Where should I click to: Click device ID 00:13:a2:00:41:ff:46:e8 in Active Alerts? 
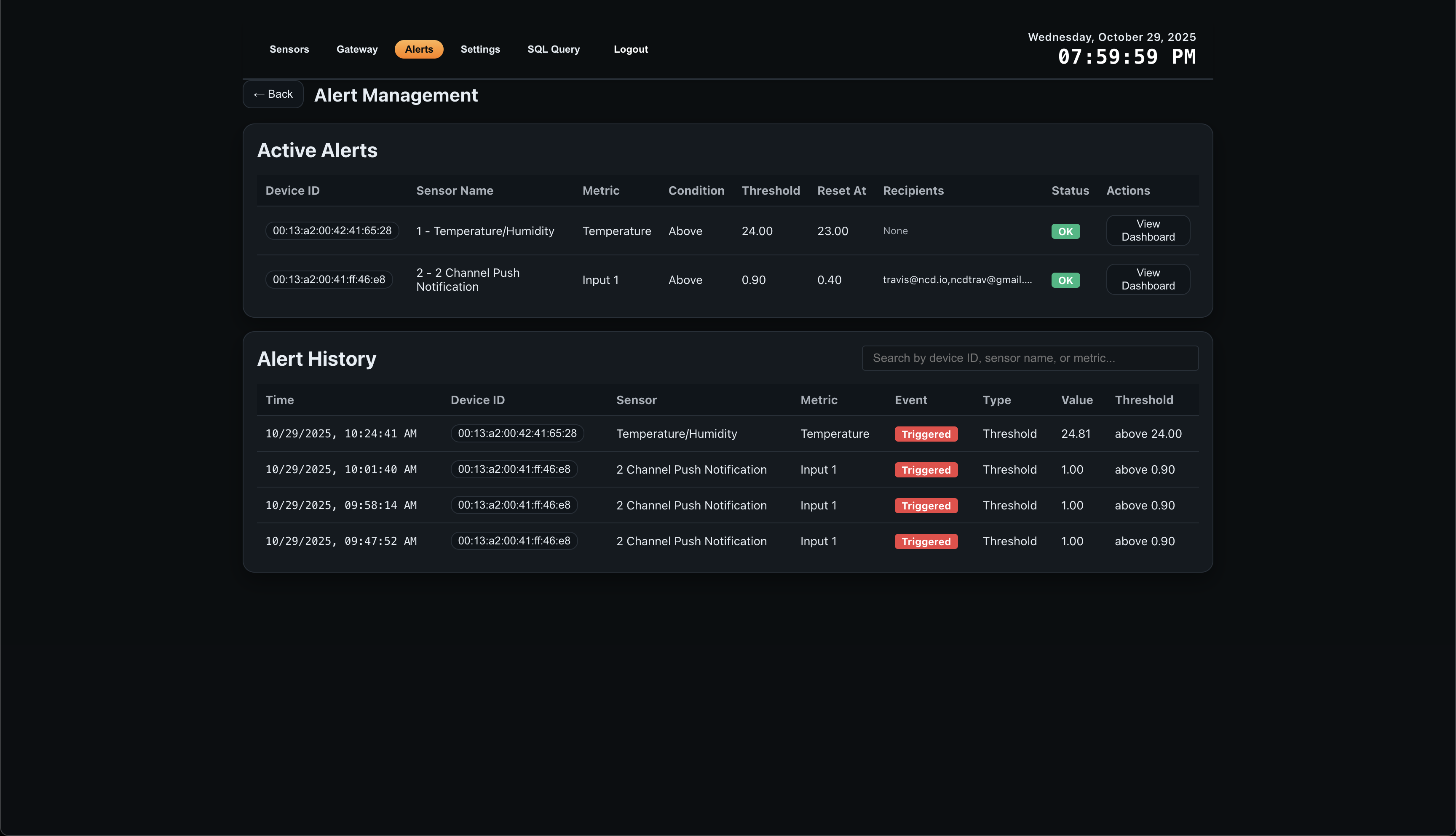point(329,280)
